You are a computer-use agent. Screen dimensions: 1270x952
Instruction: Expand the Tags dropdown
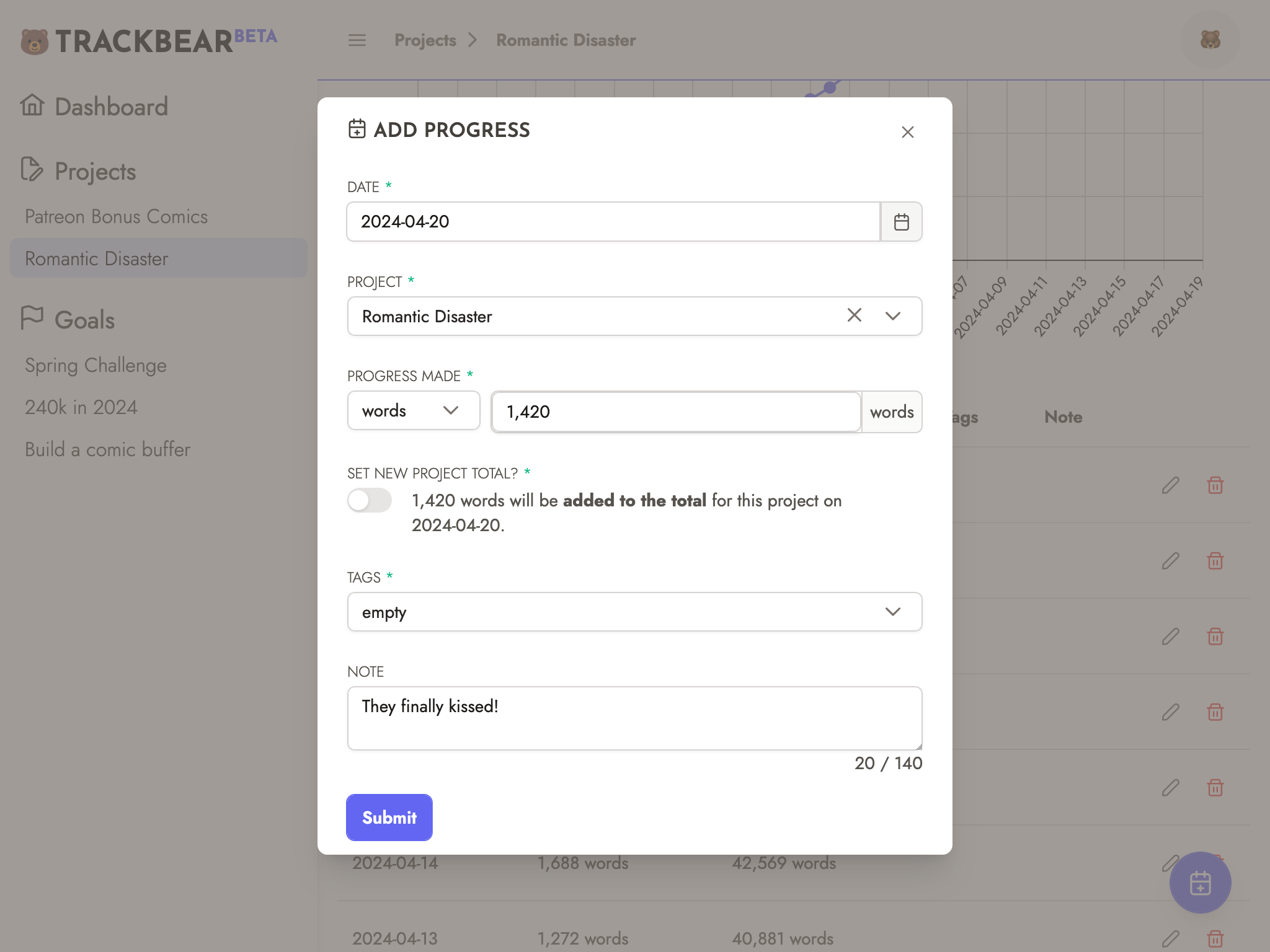[x=892, y=612]
